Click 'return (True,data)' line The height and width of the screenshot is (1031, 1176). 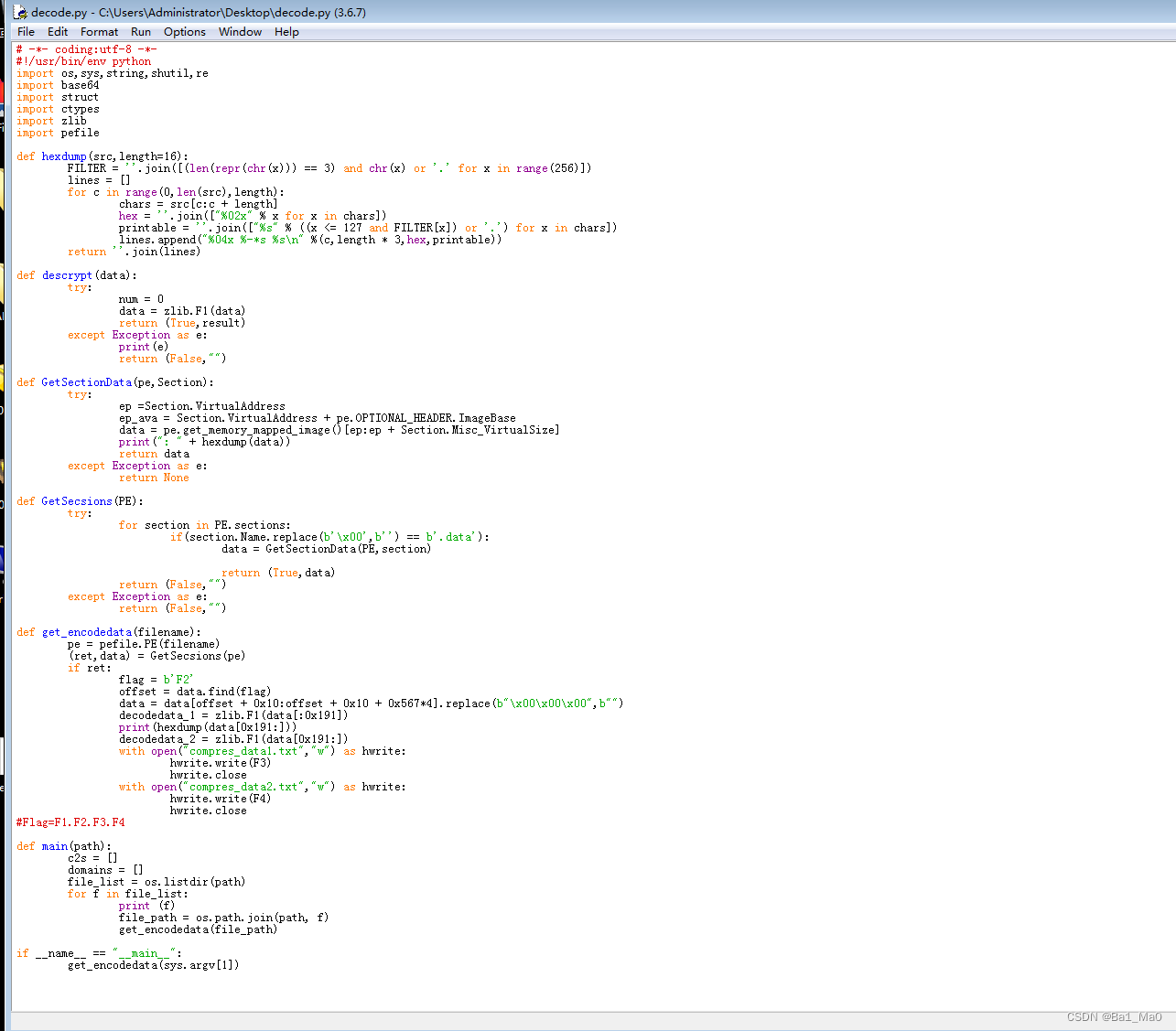pyautogui.click(x=278, y=573)
